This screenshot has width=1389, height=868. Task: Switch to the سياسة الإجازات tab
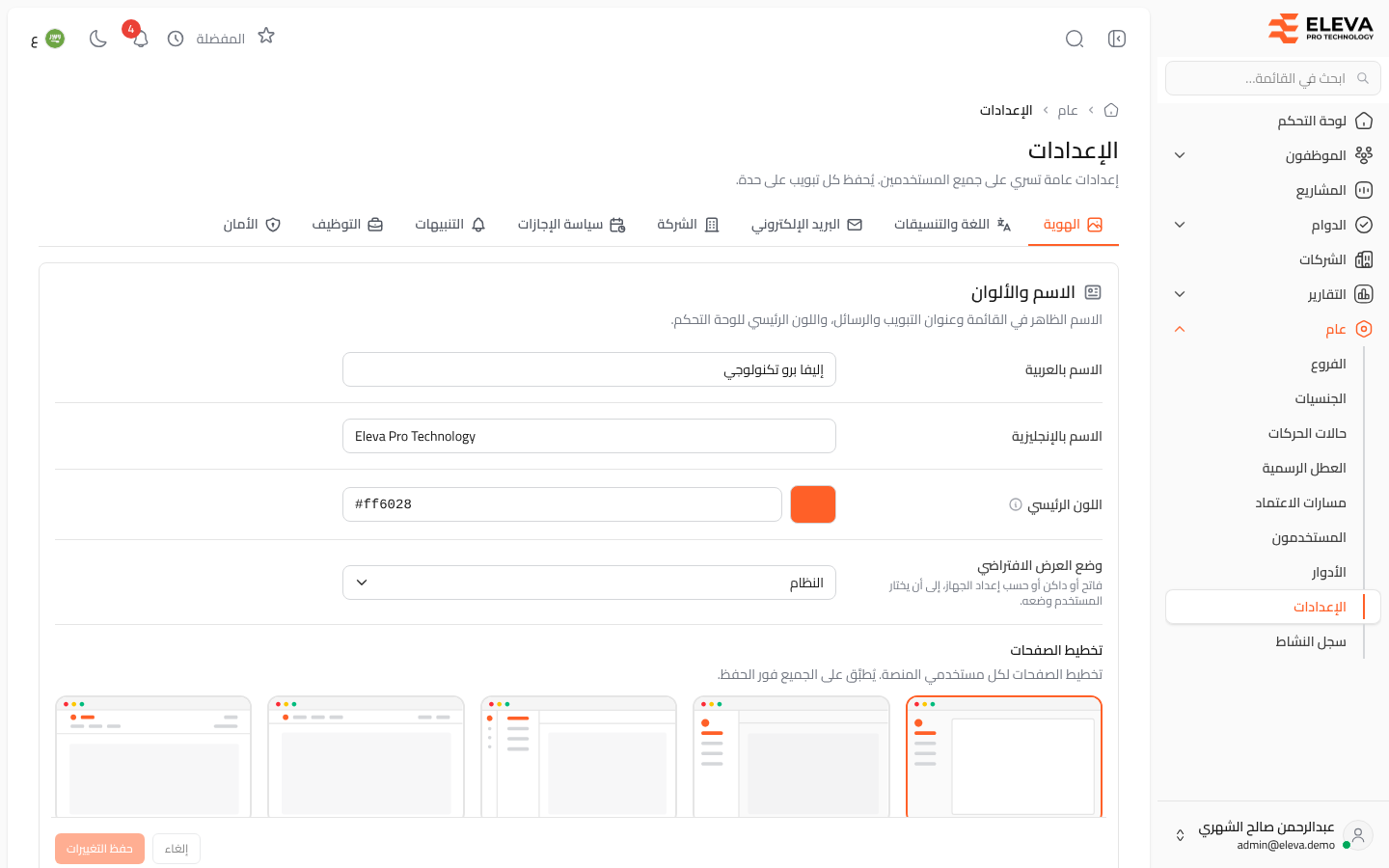[x=572, y=225]
